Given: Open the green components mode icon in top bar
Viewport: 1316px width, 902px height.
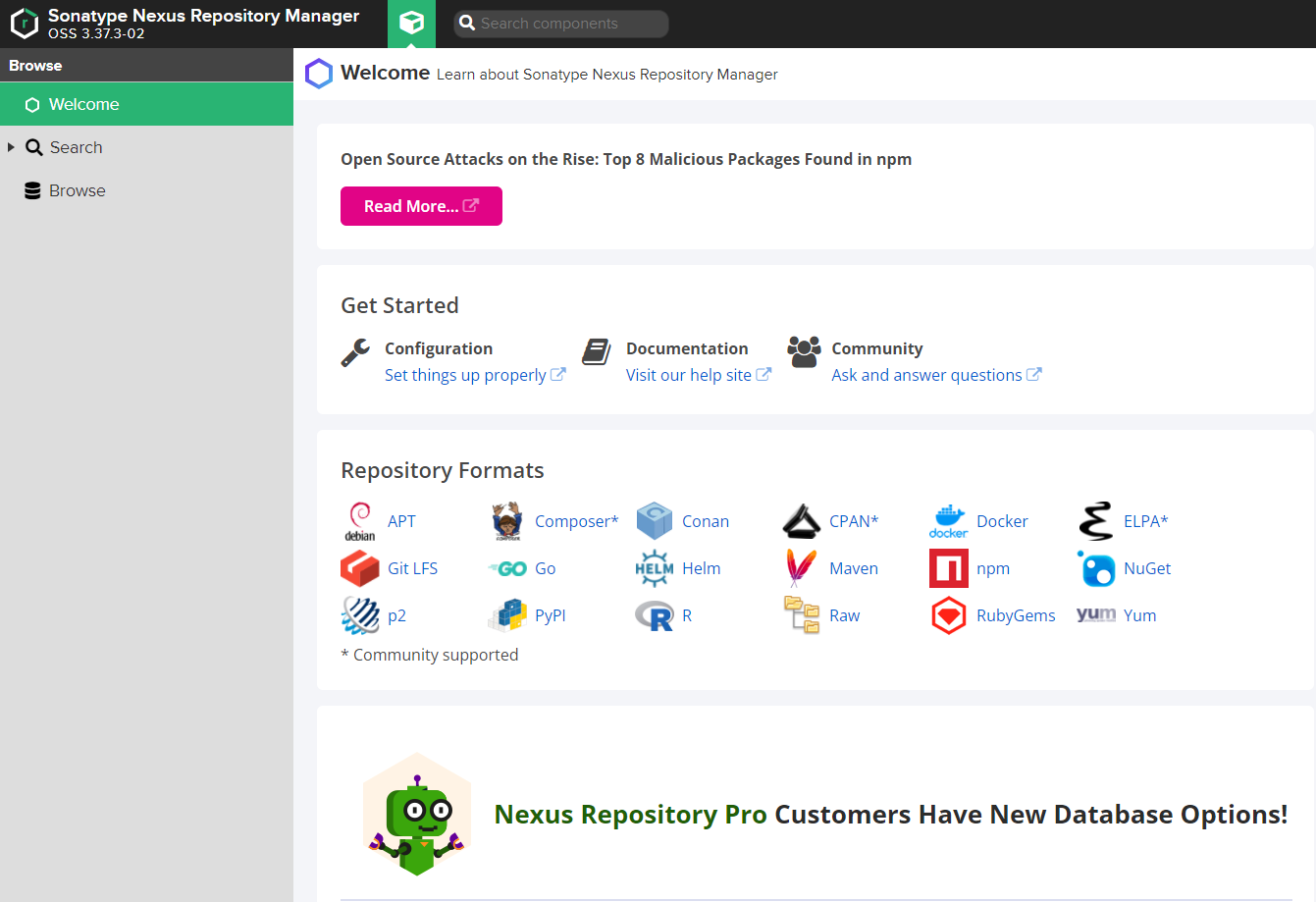Looking at the screenshot, I should tap(411, 24).
